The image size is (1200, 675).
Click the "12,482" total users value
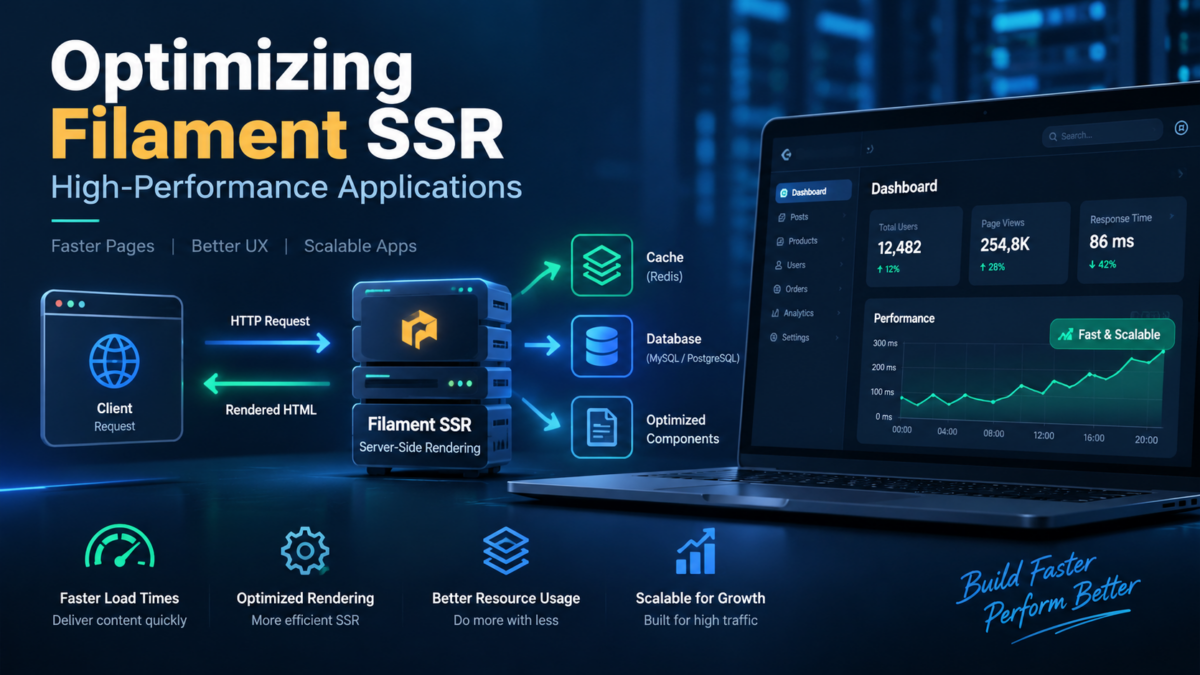click(x=900, y=248)
